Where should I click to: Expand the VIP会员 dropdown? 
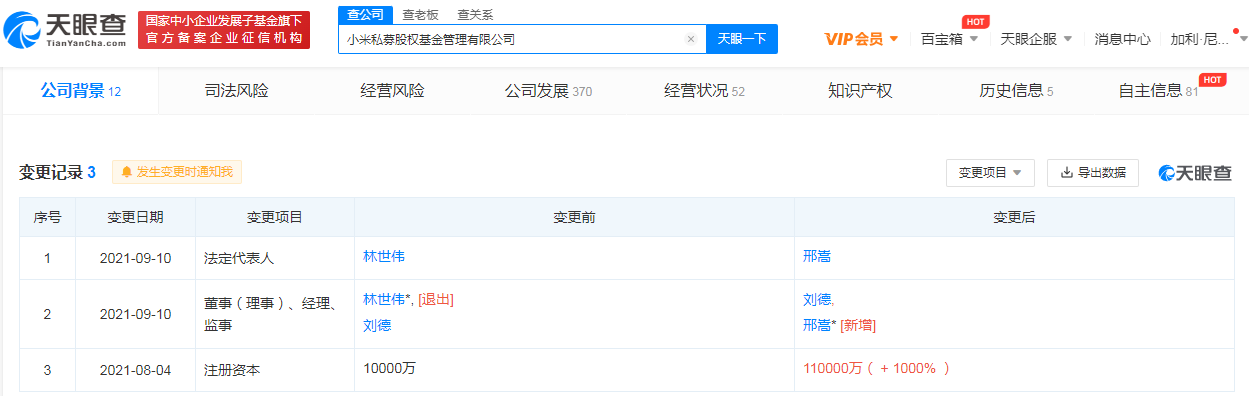861,39
